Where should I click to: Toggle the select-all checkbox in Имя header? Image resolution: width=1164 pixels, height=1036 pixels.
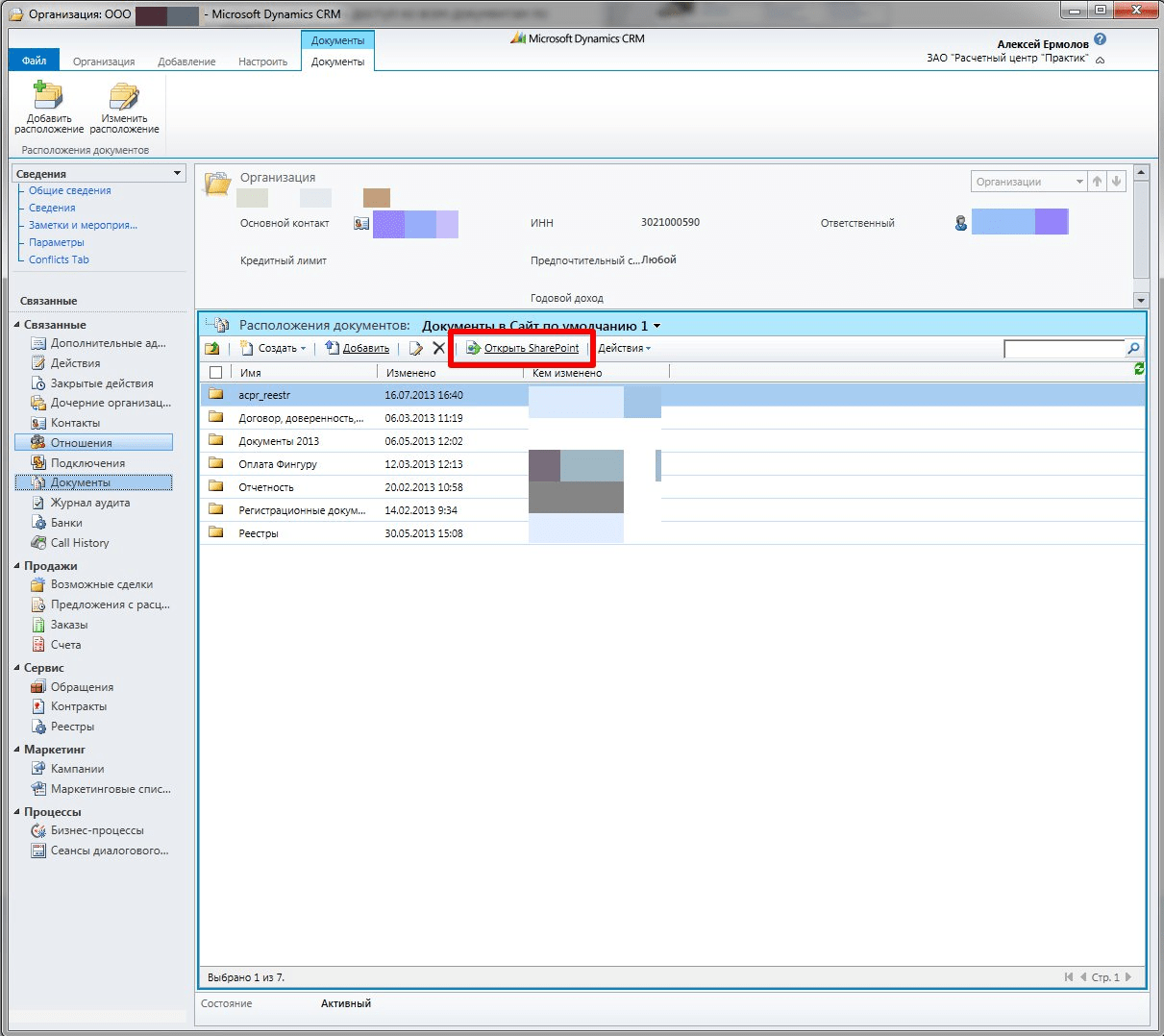[x=215, y=373]
